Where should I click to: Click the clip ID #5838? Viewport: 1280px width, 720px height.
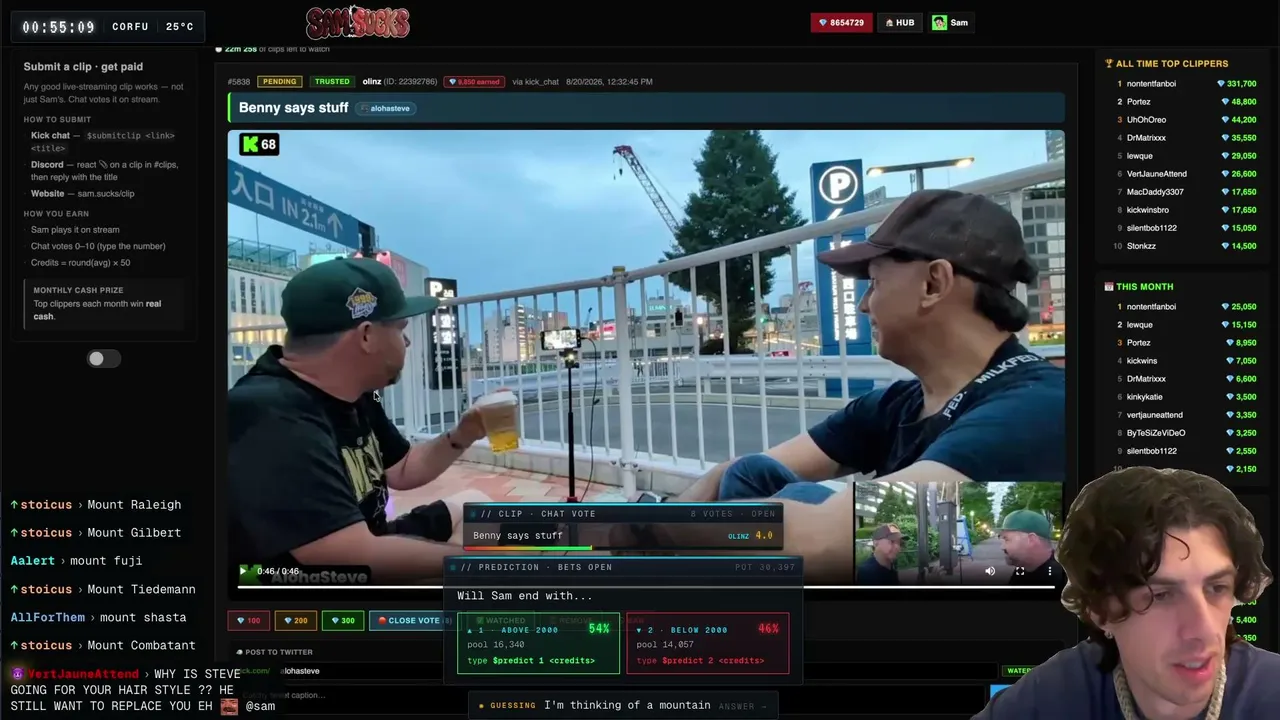[238, 81]
